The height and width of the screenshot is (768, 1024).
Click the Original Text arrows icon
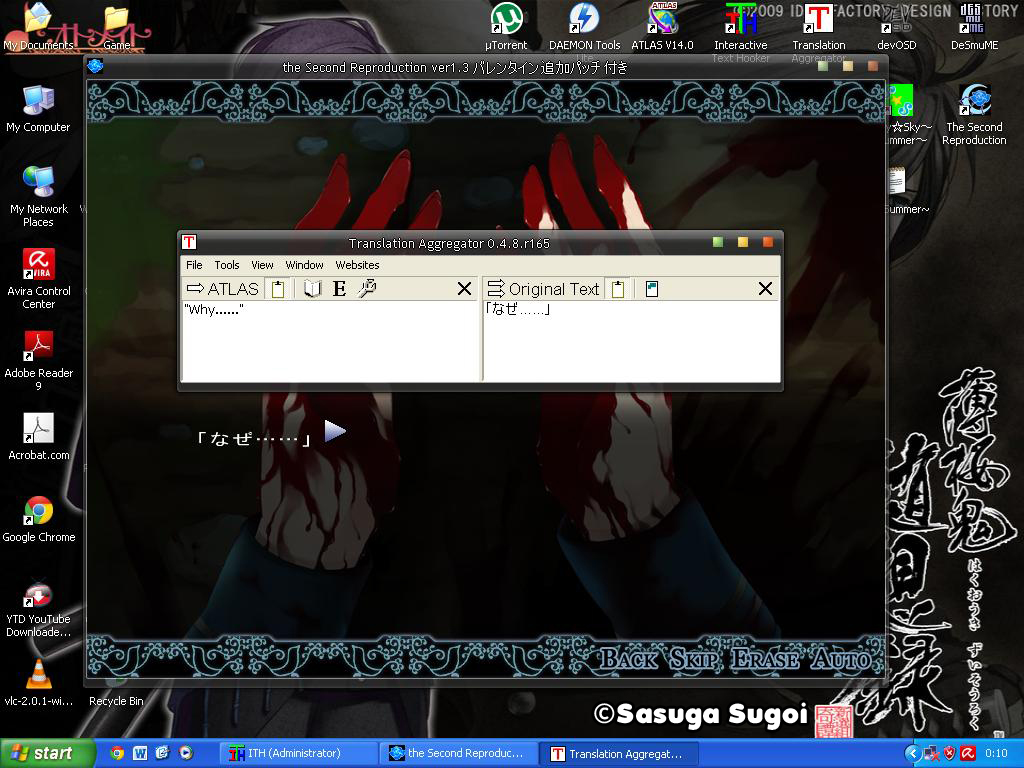pos(496,289)
